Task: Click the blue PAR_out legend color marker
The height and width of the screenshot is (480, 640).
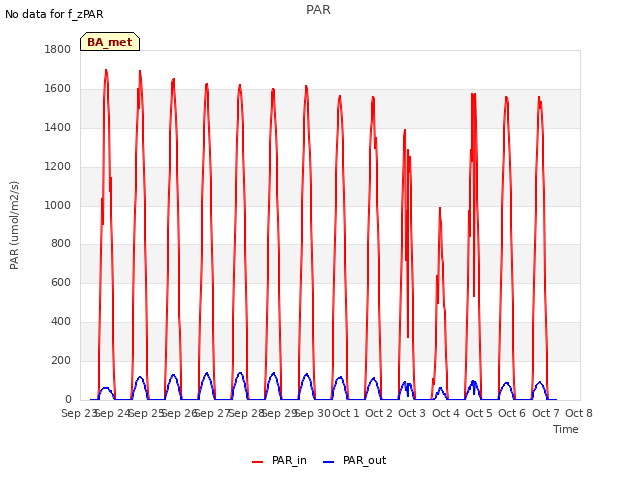Action: click(x=329, y=462)
